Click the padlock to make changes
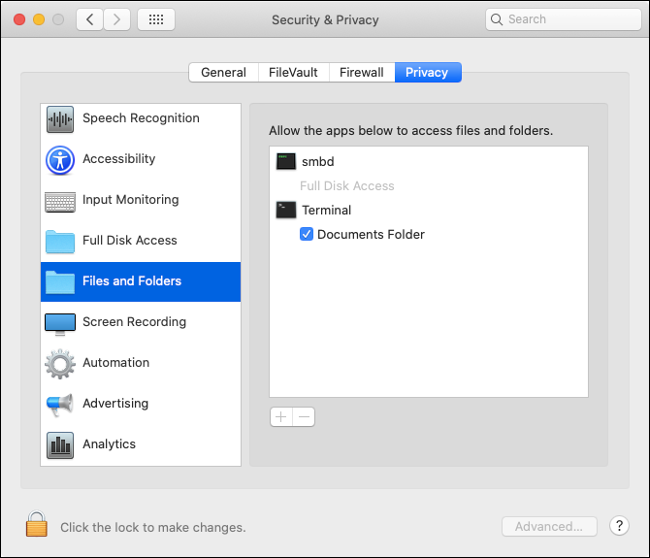 tap(37, 525)
